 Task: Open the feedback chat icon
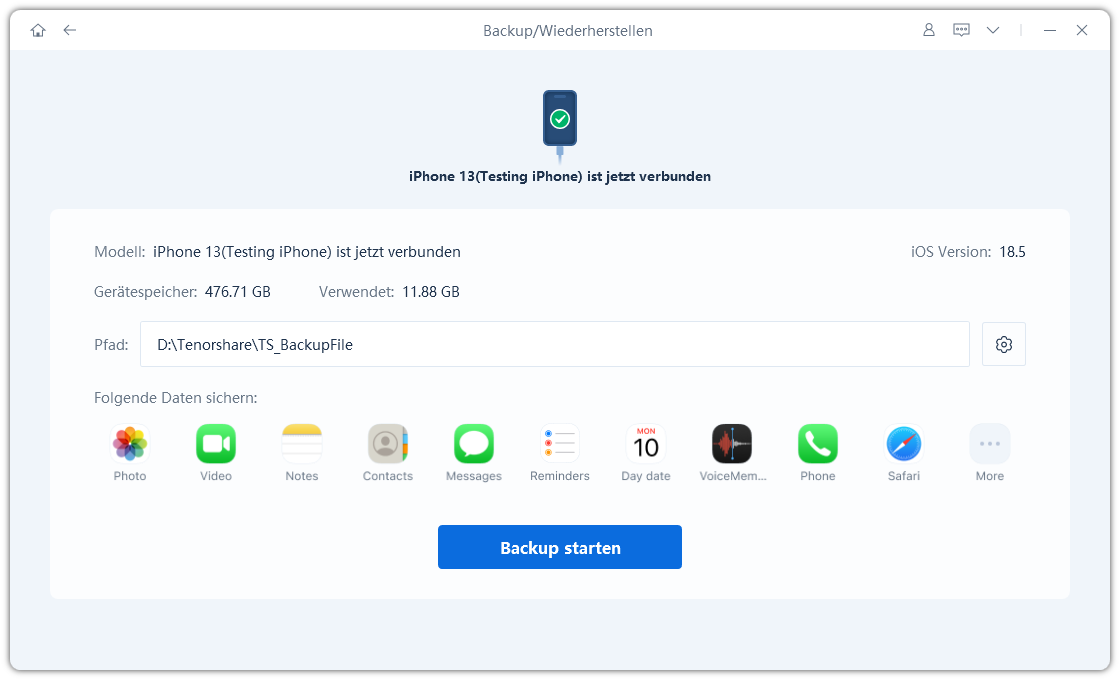961,30
